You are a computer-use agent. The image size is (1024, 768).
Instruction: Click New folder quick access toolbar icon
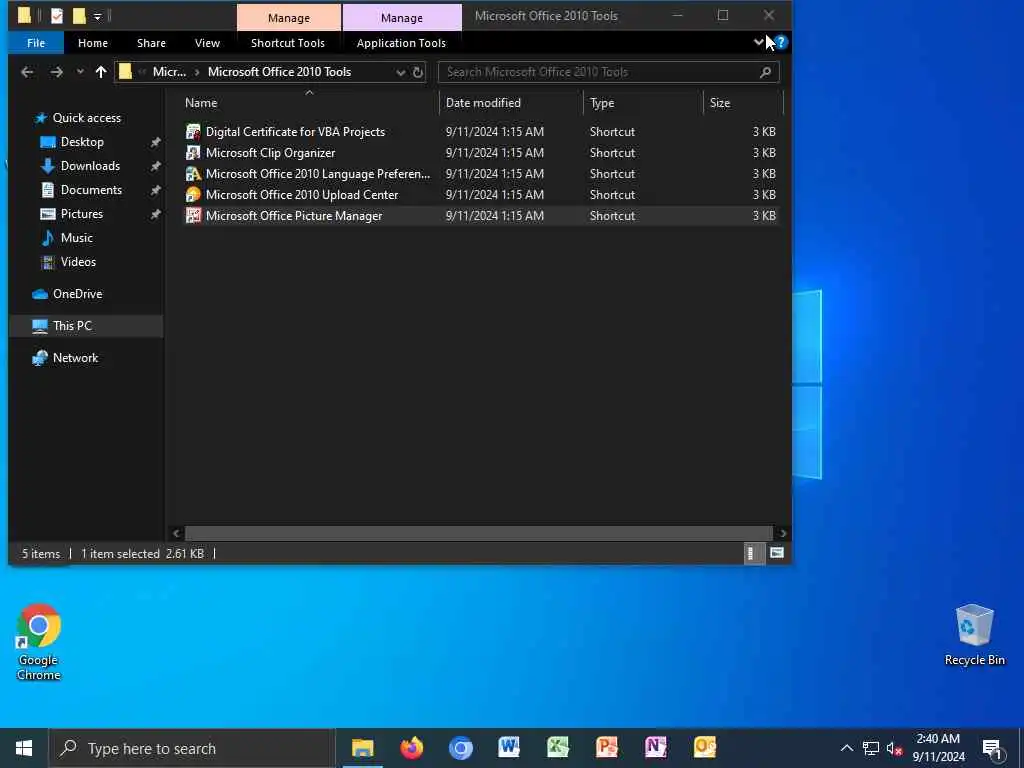pos(79,16)
